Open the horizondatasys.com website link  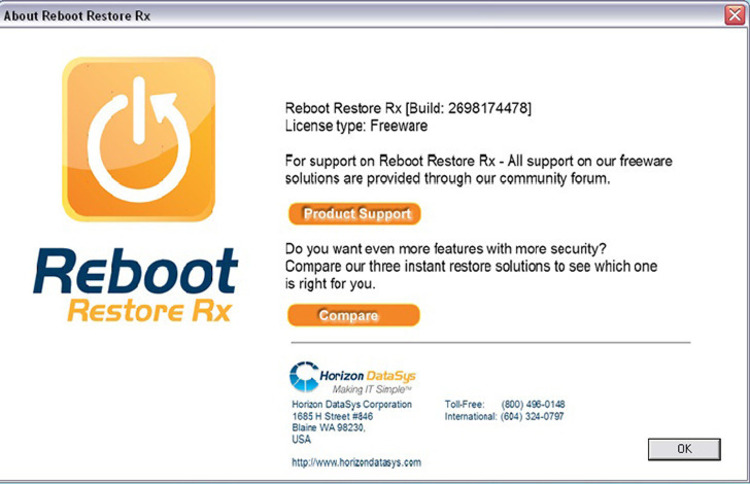[x=356, y=462]
